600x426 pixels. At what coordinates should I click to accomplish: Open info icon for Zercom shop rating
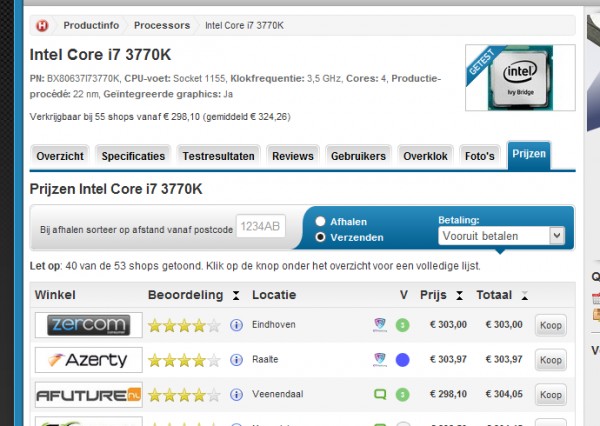pyautogui.click(x=236, y=325)
